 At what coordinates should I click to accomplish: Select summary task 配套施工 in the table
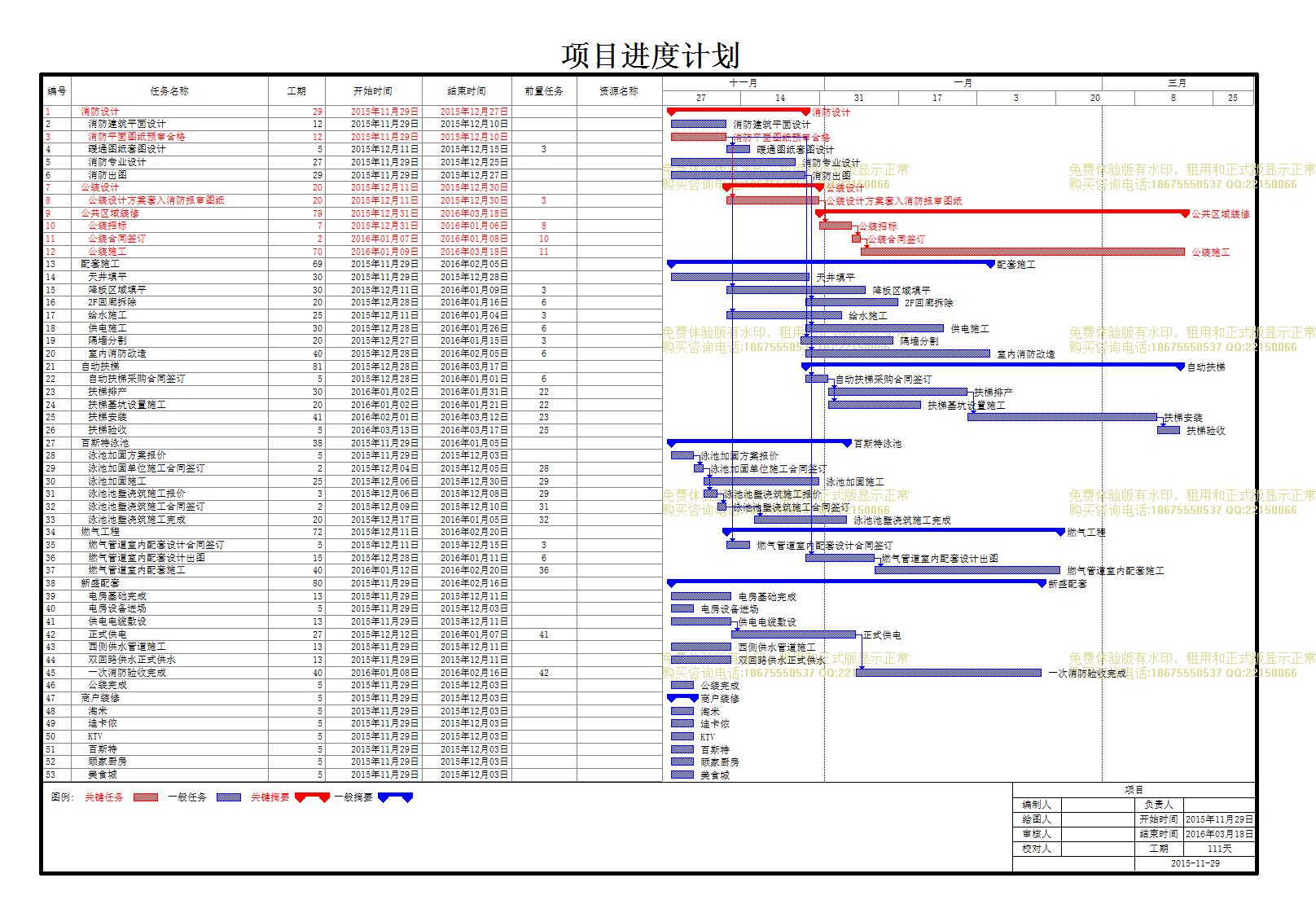(x=100, y=264)
